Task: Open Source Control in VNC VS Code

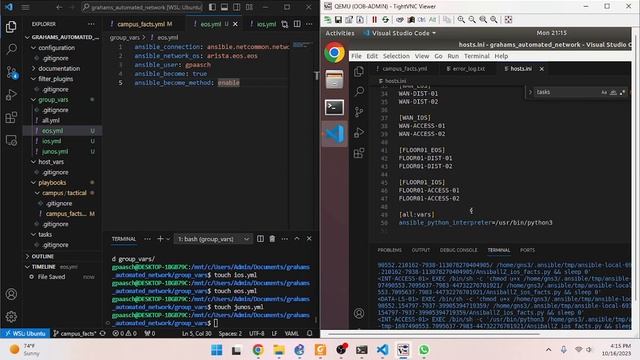Action: (x=359, y=111)
